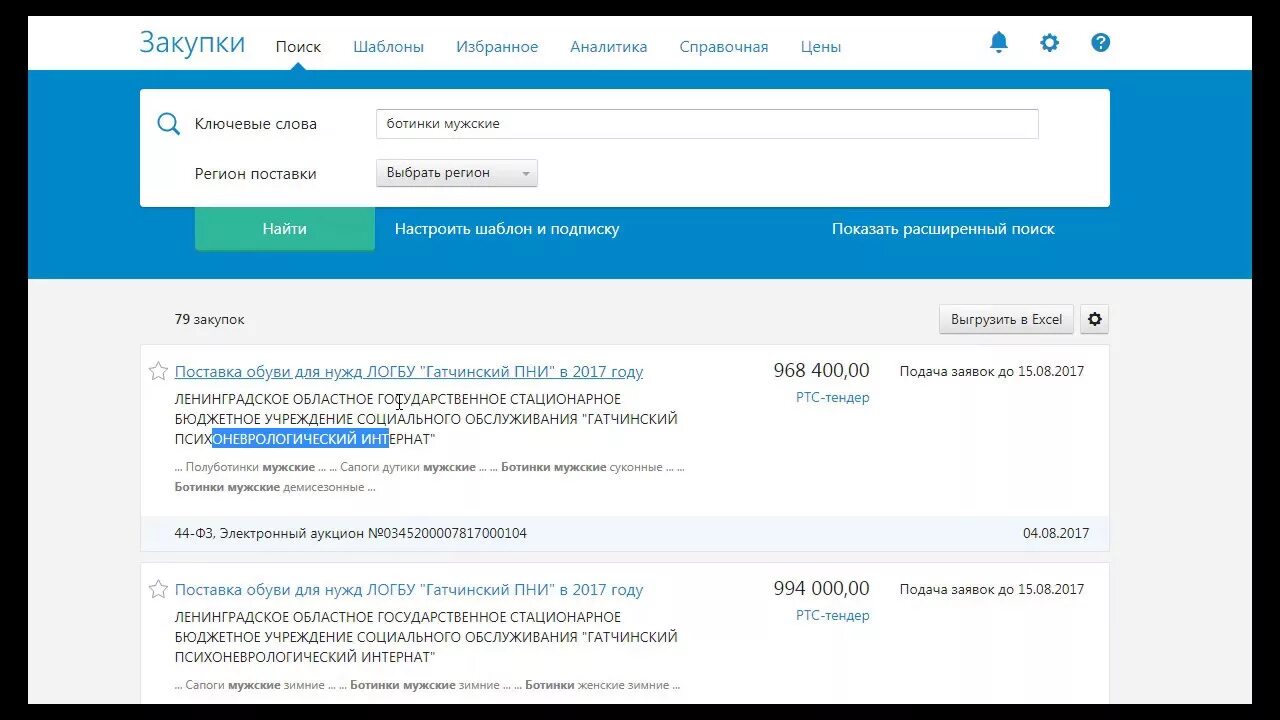Viewport: 1280px width, 720px height.
Task: Click the 79 закупок count text
Action: pyautogui.click(x=209, y=320)
